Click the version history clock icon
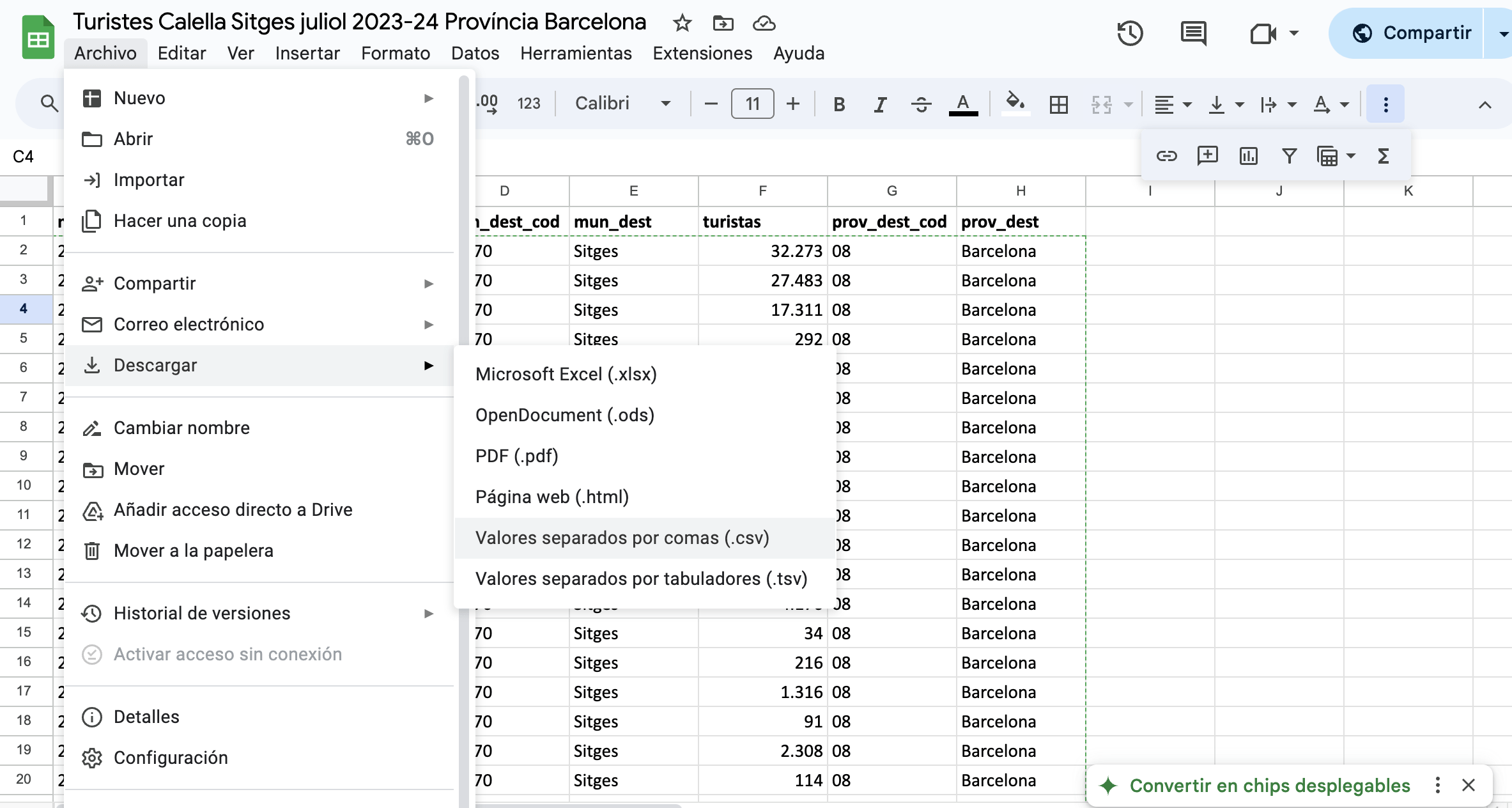 point(1130,33)
